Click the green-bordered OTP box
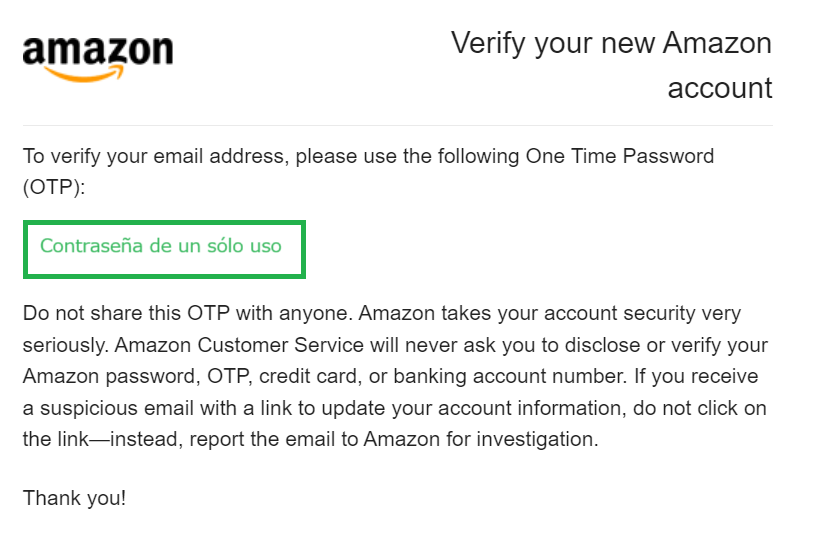Image resolution: width=818 pixels, height=552 pixels. [164, 249]
